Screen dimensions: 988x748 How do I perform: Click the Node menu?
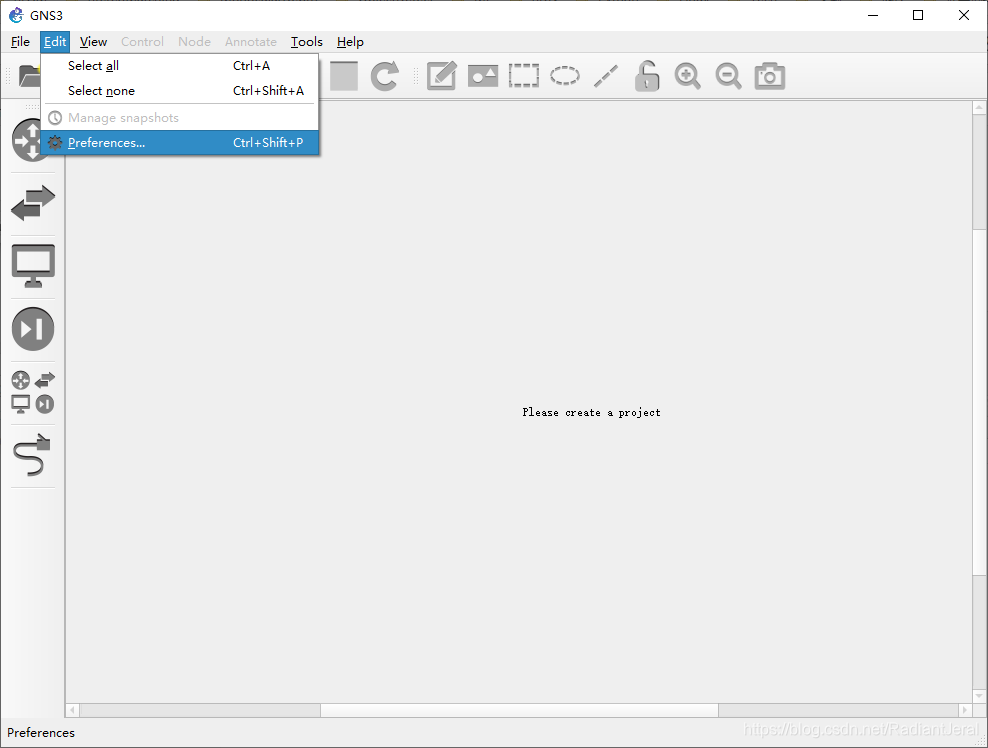click(x=194, y=42)
